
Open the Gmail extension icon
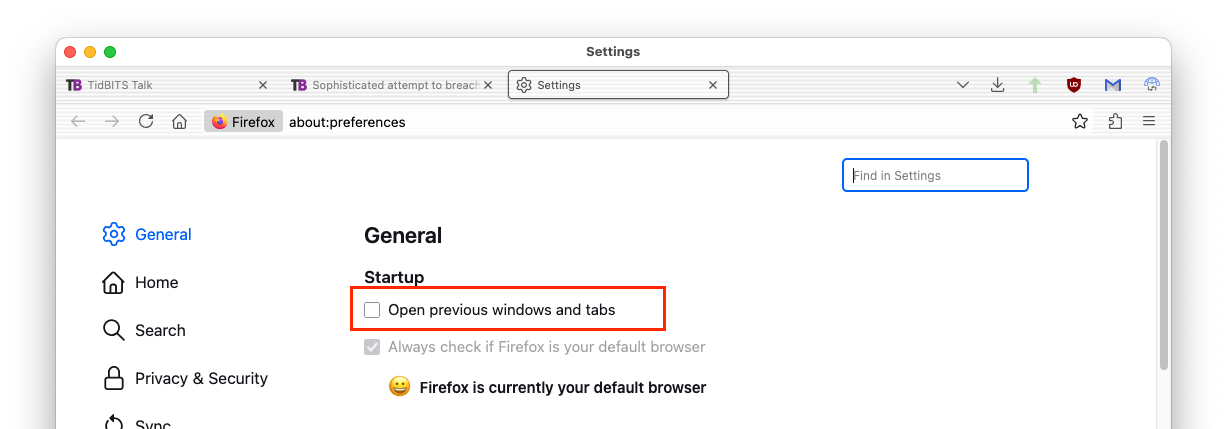pyautogui.click(x=1112, y=85)
